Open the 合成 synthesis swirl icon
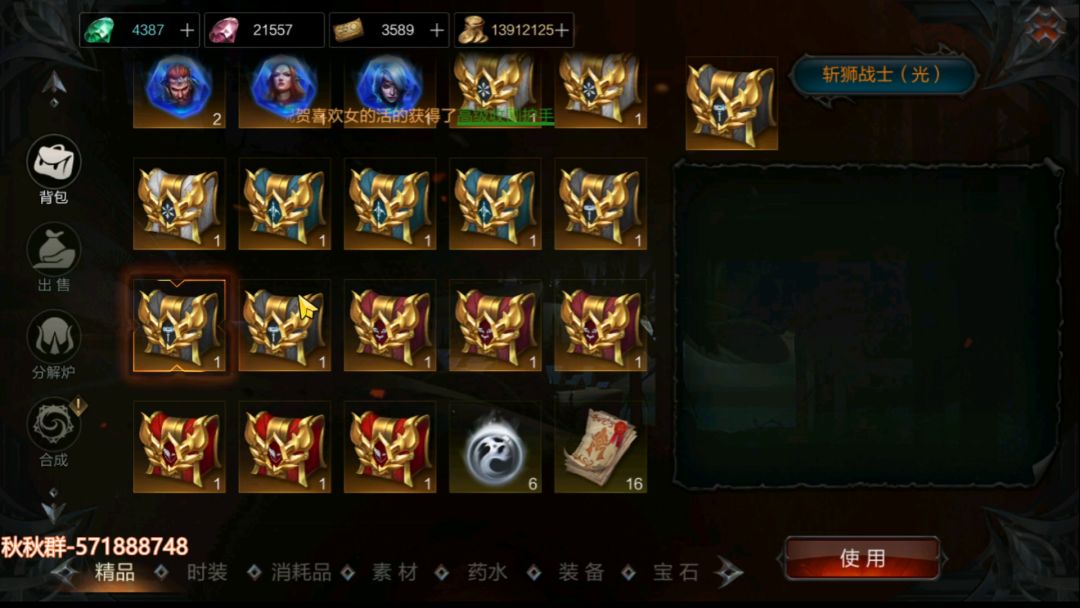1080x608 pixels. coord(54,424)
